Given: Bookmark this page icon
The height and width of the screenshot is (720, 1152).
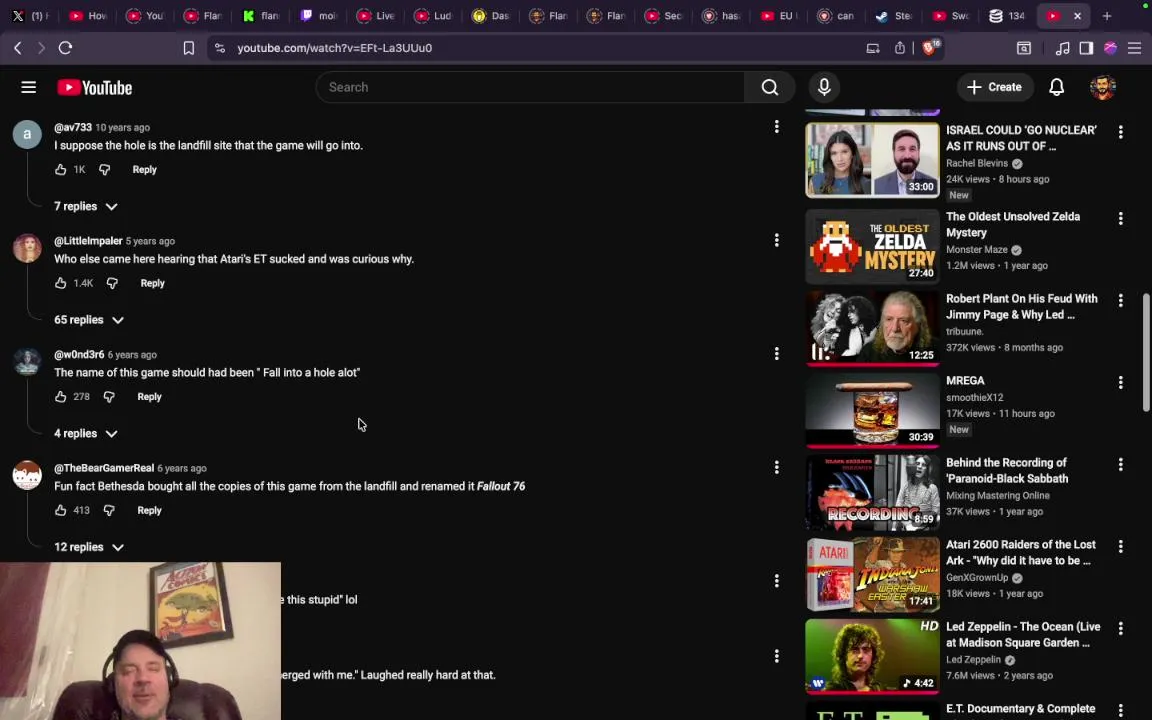Looking at the screenshot, I should [x=189, y=48].
